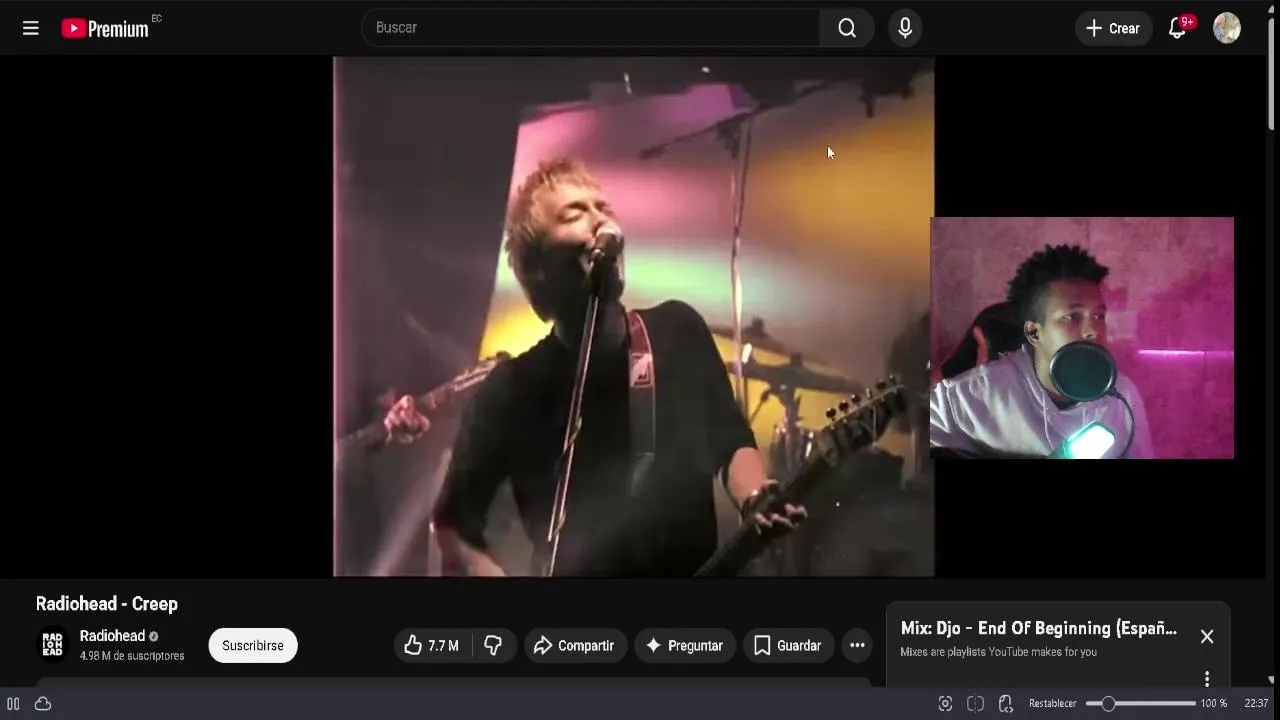Dislike the video with thumbs-down

[x=493, y=646]
